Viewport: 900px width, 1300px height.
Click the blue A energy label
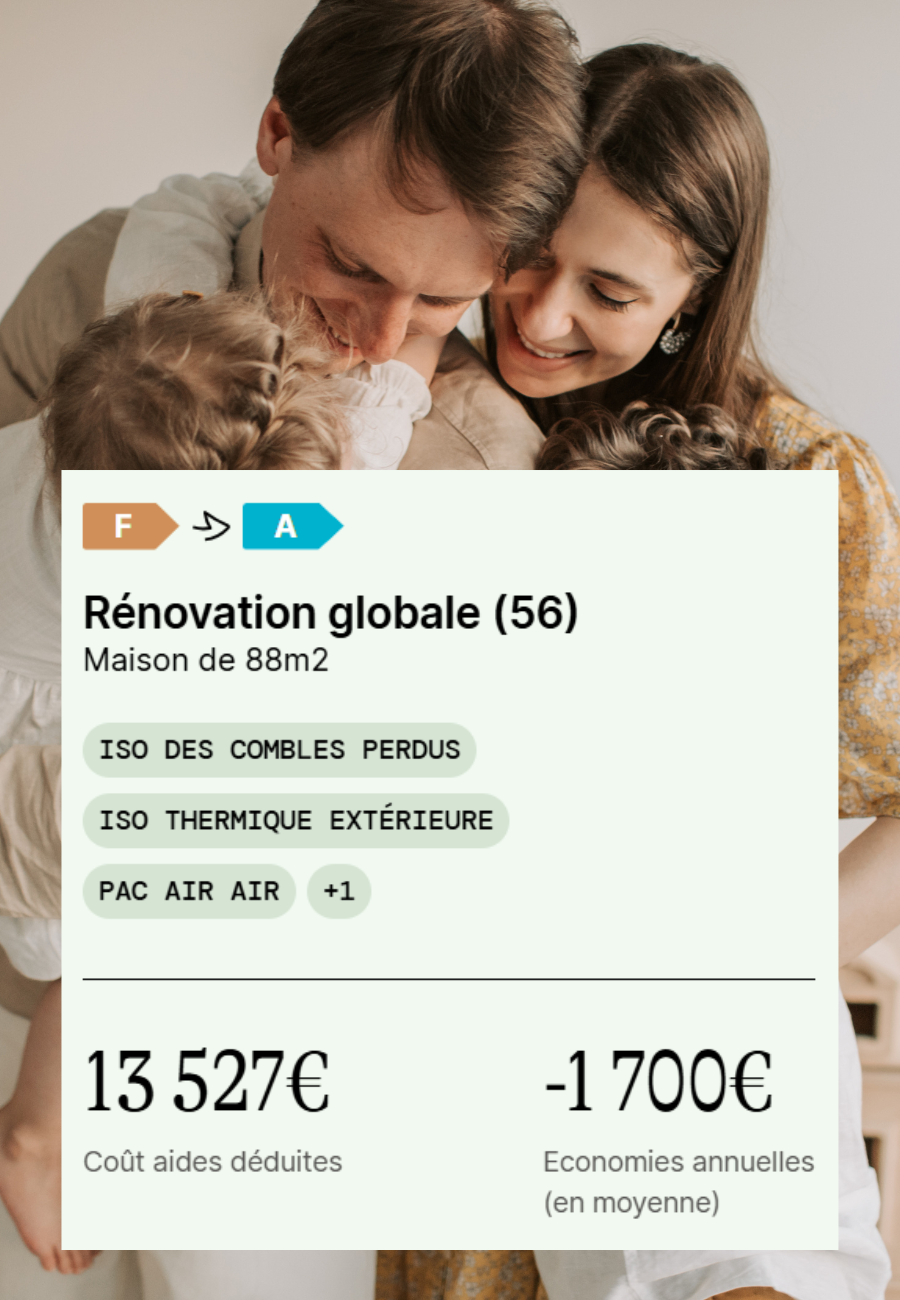[x=292, y=526]
